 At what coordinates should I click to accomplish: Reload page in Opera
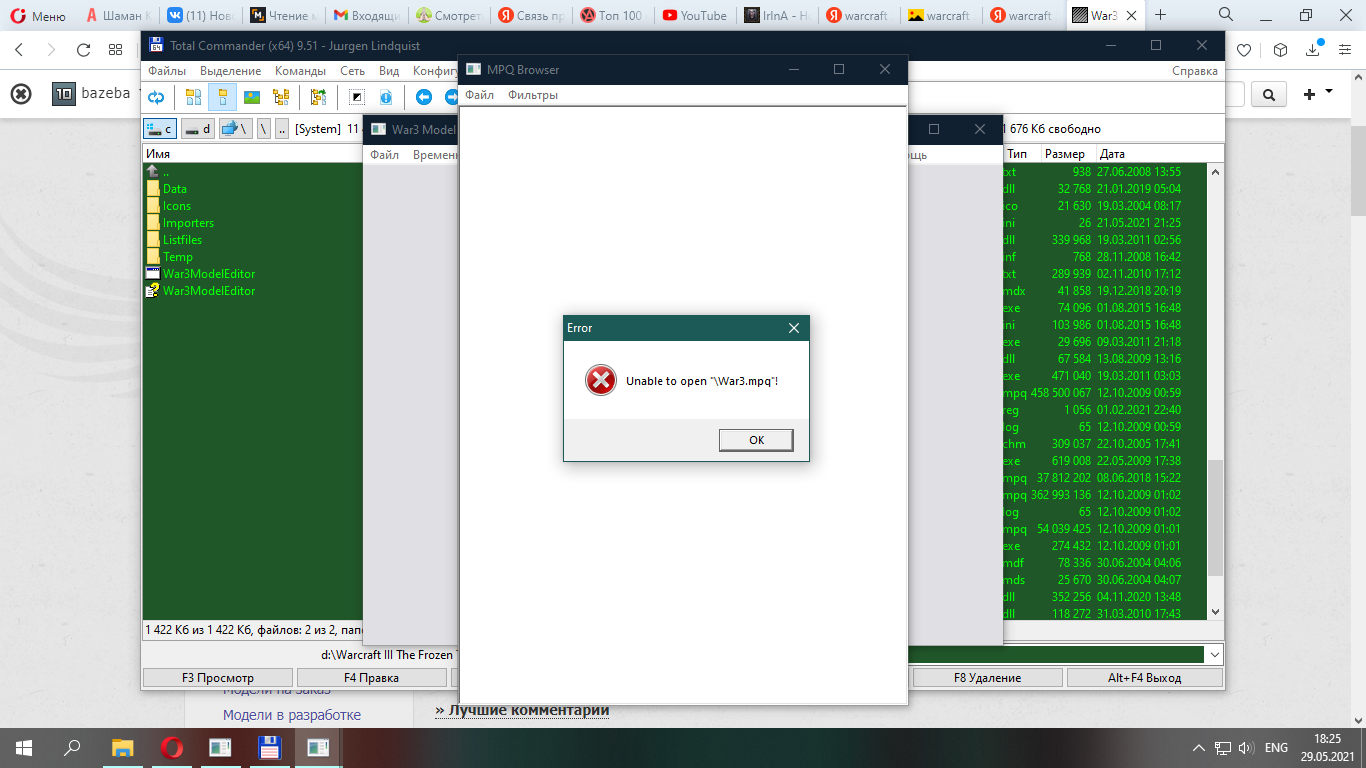coord(84,50)
